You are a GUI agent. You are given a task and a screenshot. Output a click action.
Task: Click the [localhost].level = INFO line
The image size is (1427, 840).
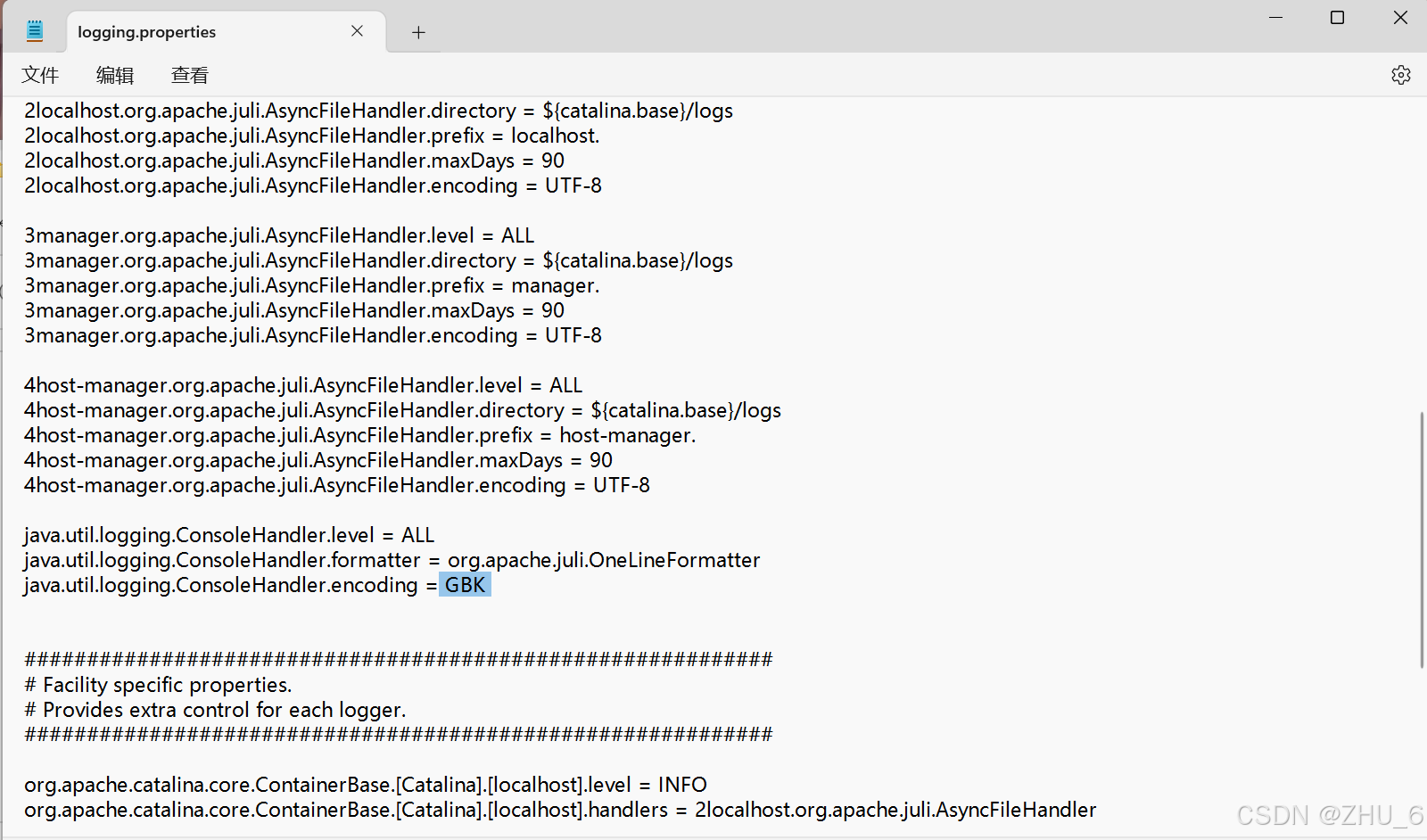pyautogui.click(x=365, y=785)
